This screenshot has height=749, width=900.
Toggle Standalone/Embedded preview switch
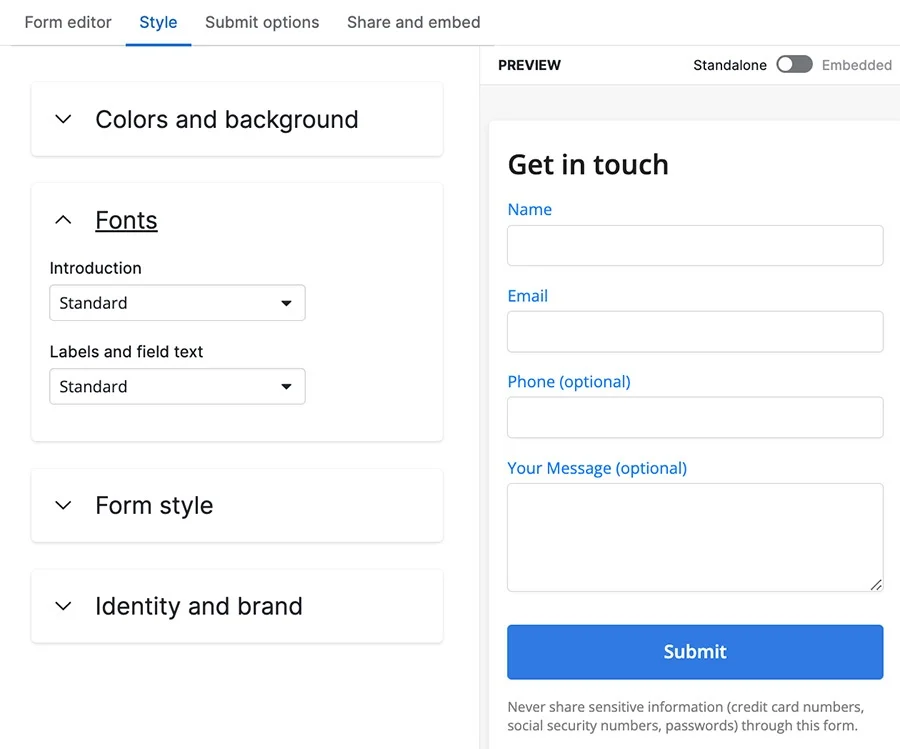tap(794, 64)
